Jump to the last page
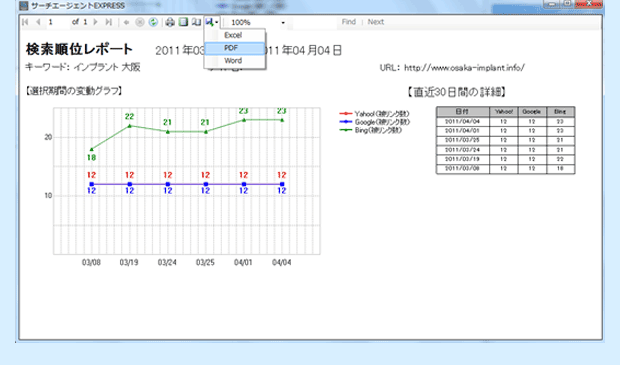Image resolution: width=620 pixels, height=365 pixels. [108, 22]
